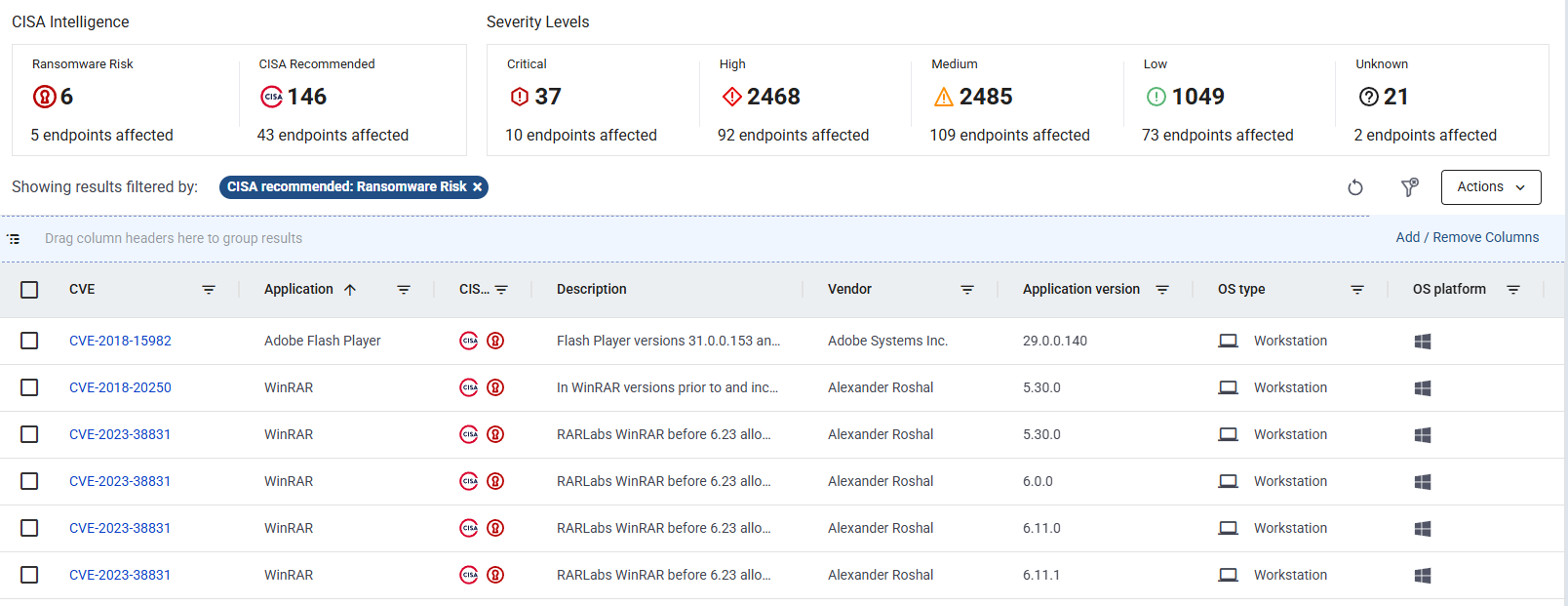1568x606 pixels.
Task: Click '92 endpoints affected' under High
Action: point(793,135)
